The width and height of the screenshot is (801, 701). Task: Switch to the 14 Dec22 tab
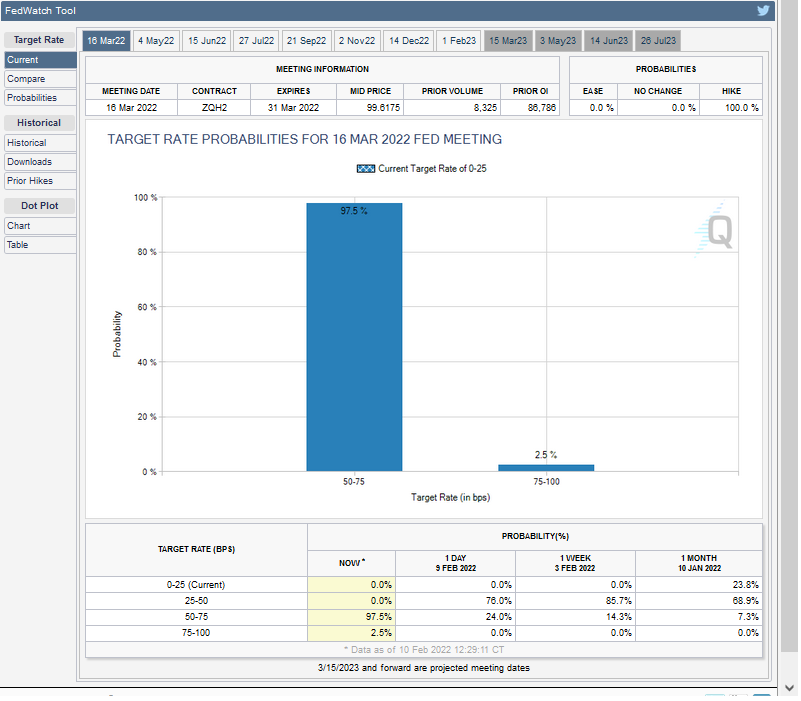pos(409,41)
